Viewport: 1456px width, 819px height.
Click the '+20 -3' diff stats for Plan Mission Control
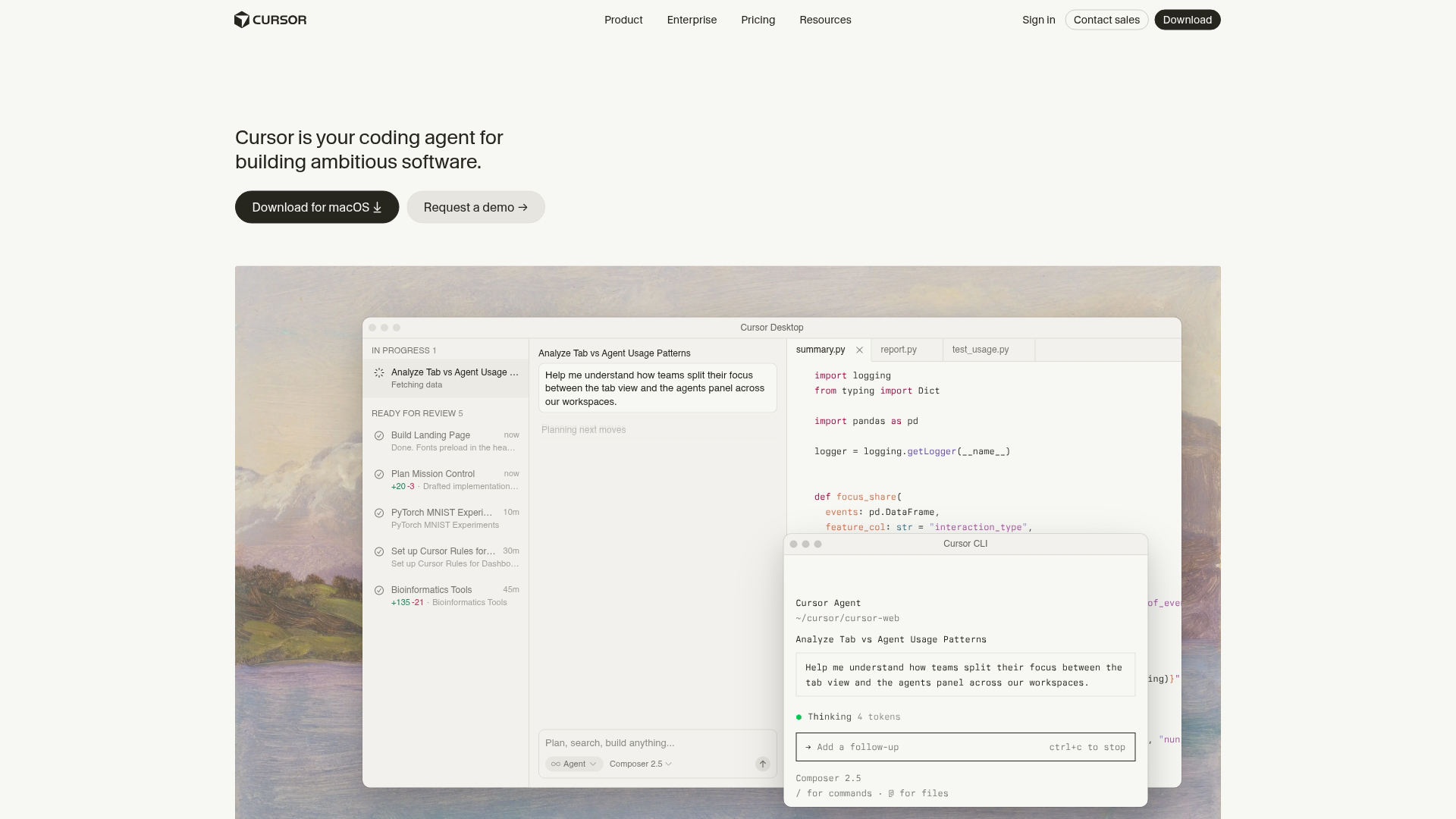(403, 487)
